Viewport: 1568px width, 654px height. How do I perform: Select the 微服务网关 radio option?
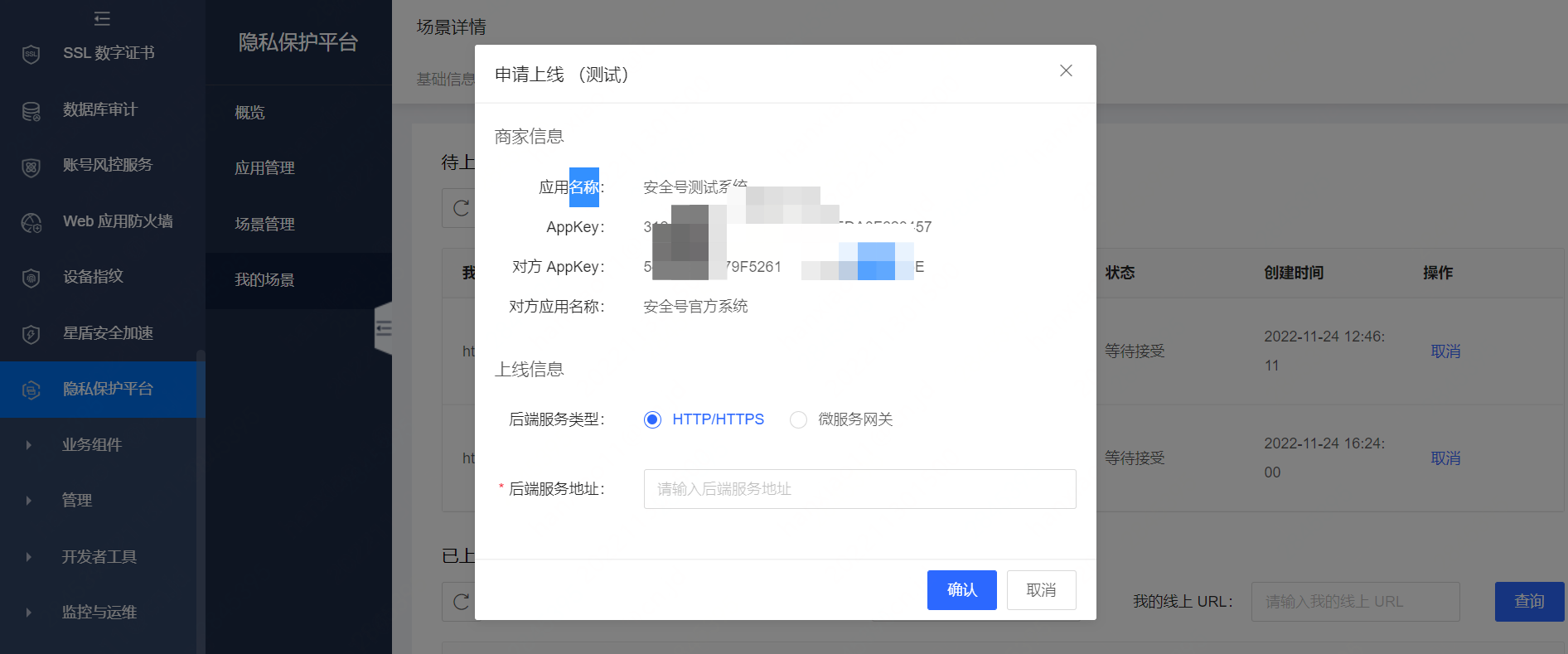click(798, 420)
